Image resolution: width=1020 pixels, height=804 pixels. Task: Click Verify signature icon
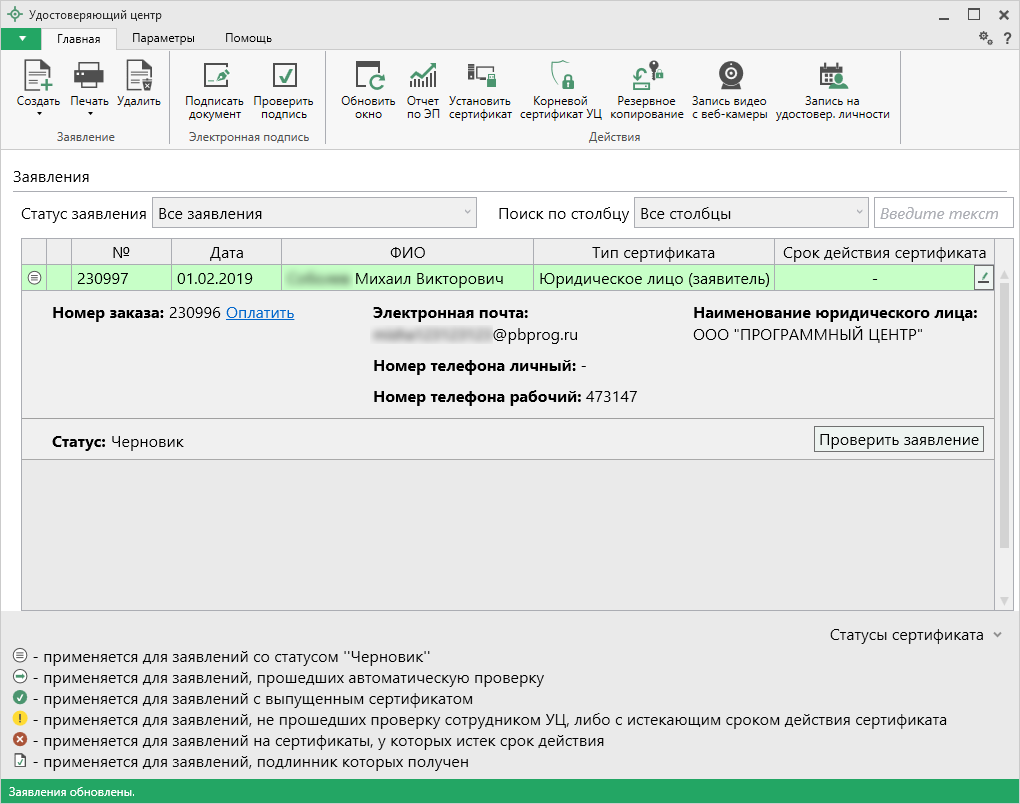tap(283, 77)
